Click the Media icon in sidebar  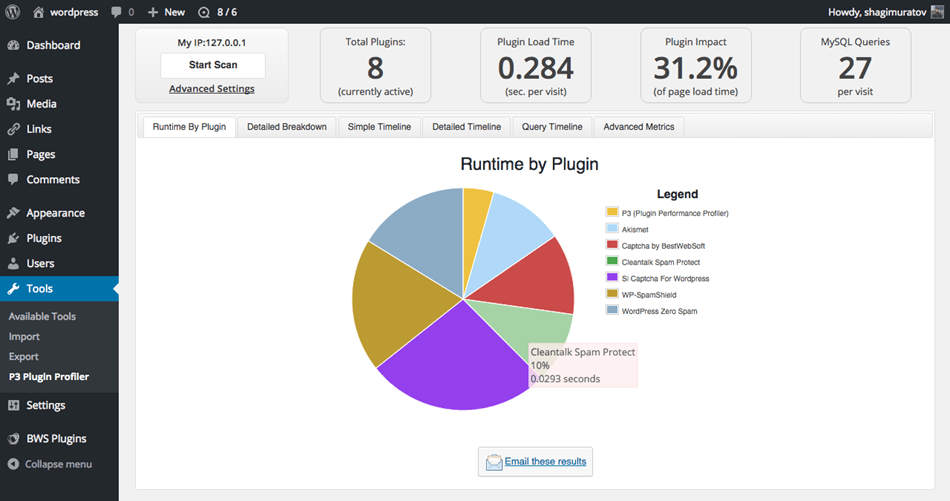pyautogui.click(x=13, y=104)
